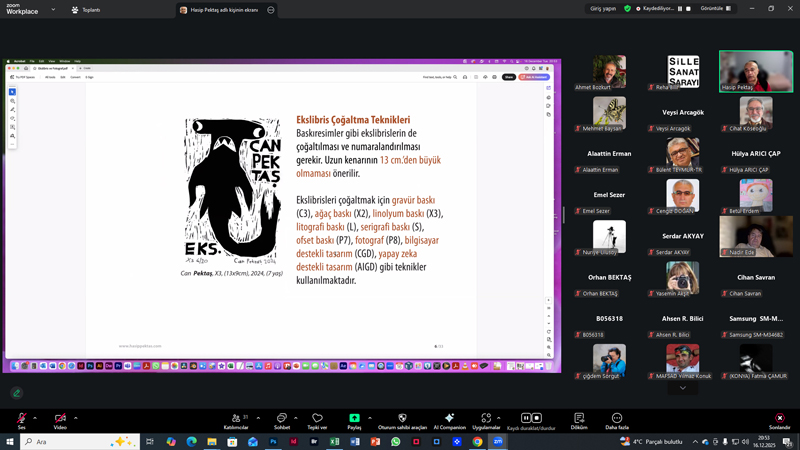Expand video options arrow beside Video
This screenshot has width=800, height=450.
[x=75, y=418]
